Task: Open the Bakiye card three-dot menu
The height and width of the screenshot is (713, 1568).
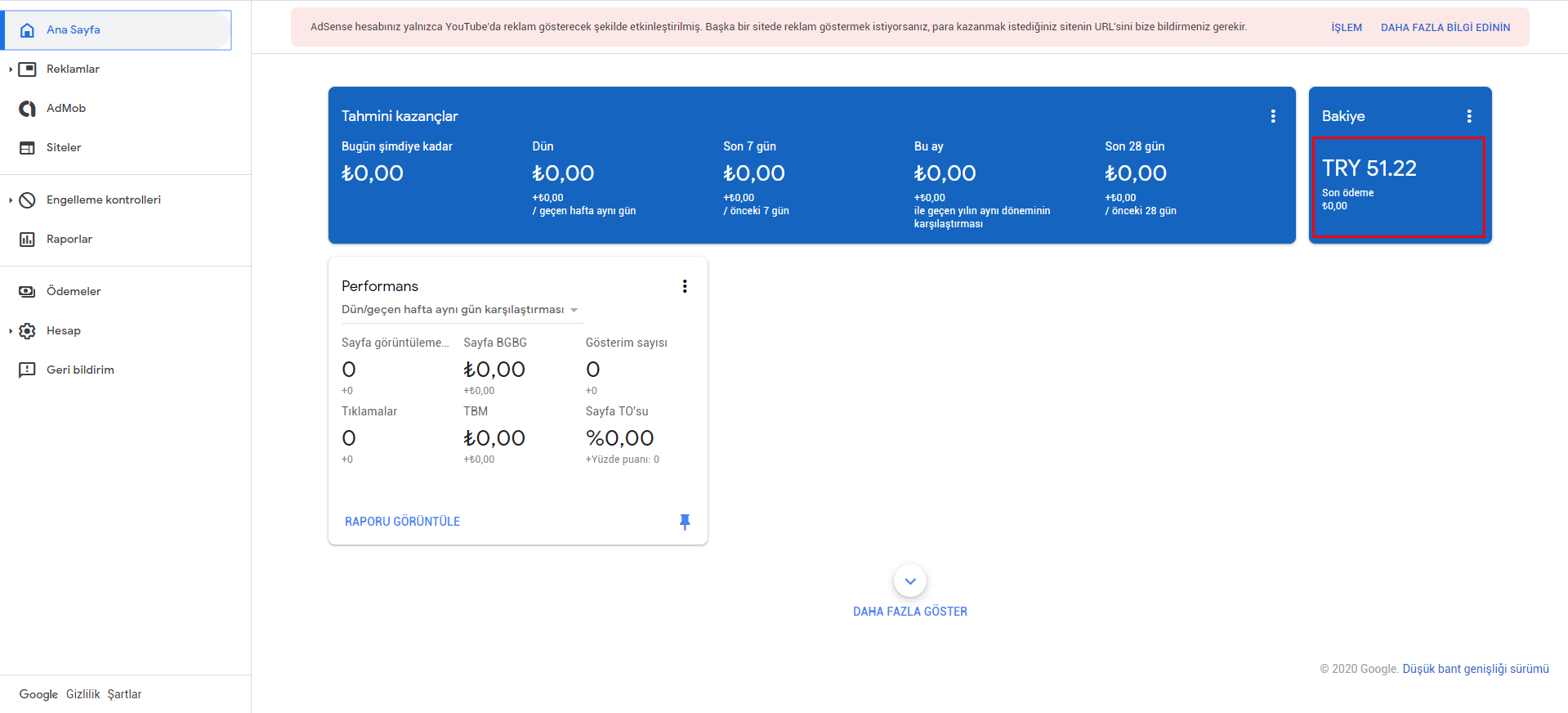Action: [x=1469, y=116]
